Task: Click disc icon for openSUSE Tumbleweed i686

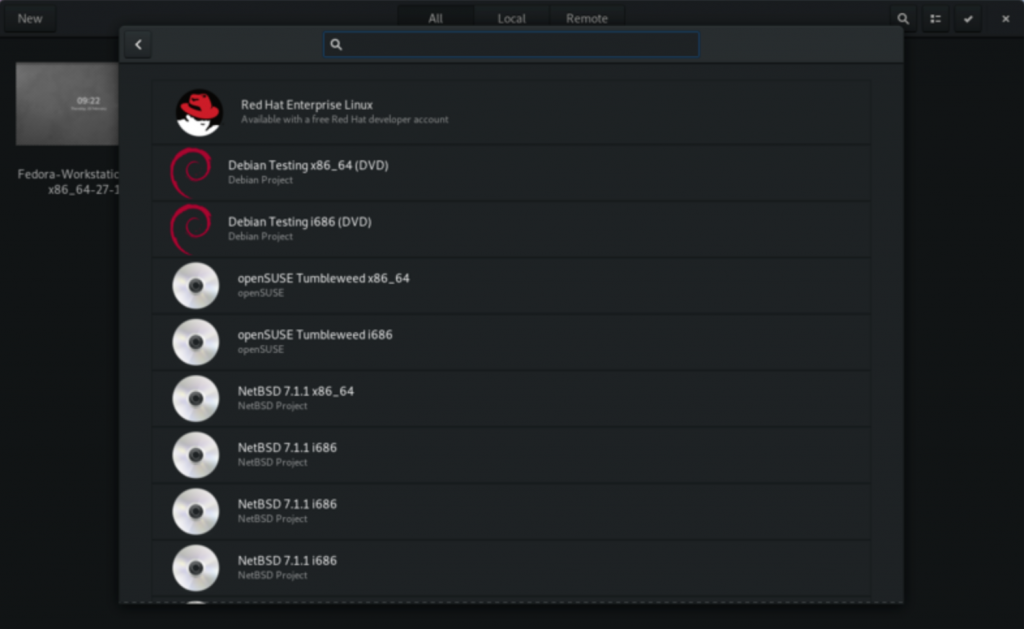Action: point(196,342)
